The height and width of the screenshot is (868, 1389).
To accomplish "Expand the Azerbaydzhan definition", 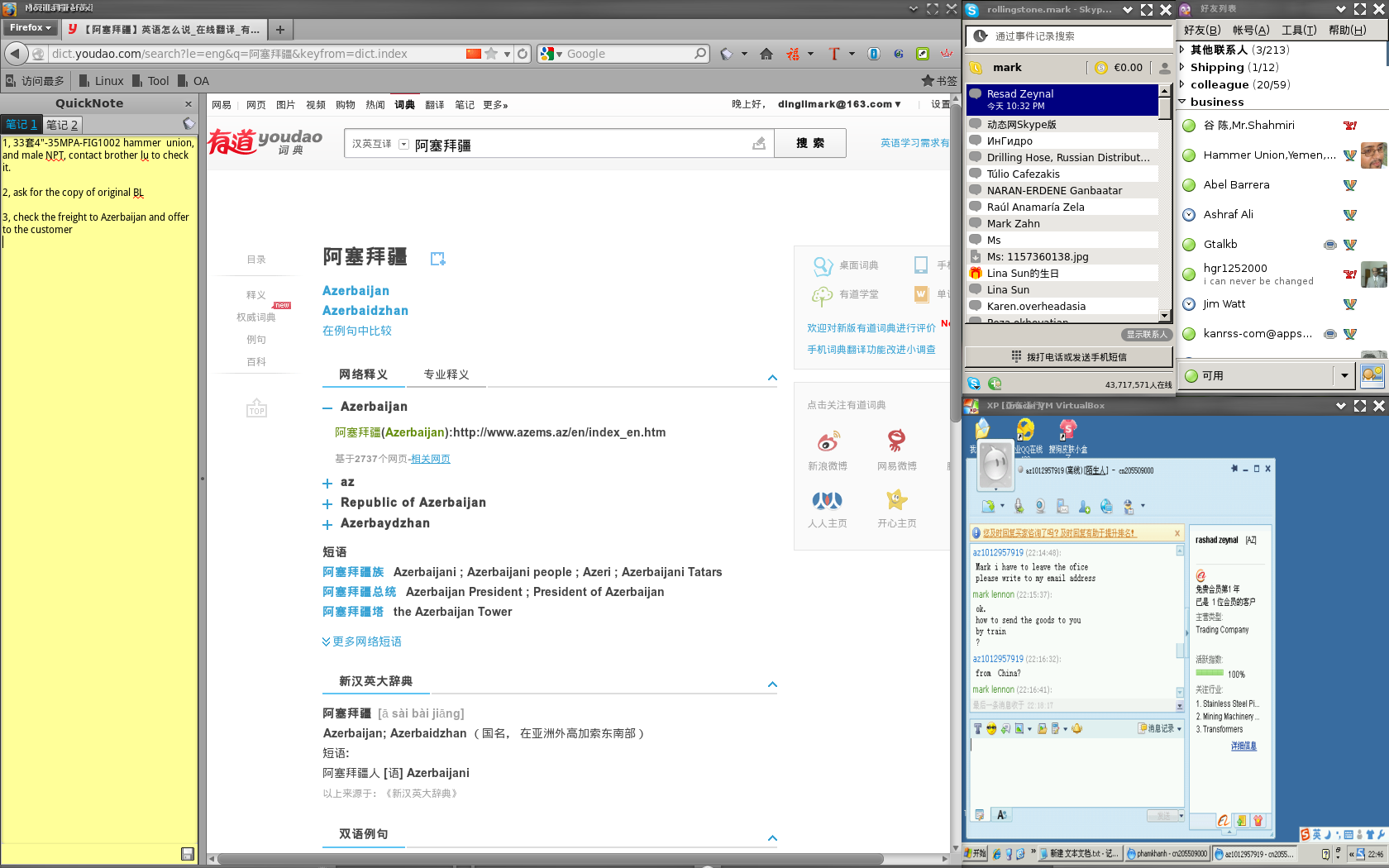I will (327, 524).
